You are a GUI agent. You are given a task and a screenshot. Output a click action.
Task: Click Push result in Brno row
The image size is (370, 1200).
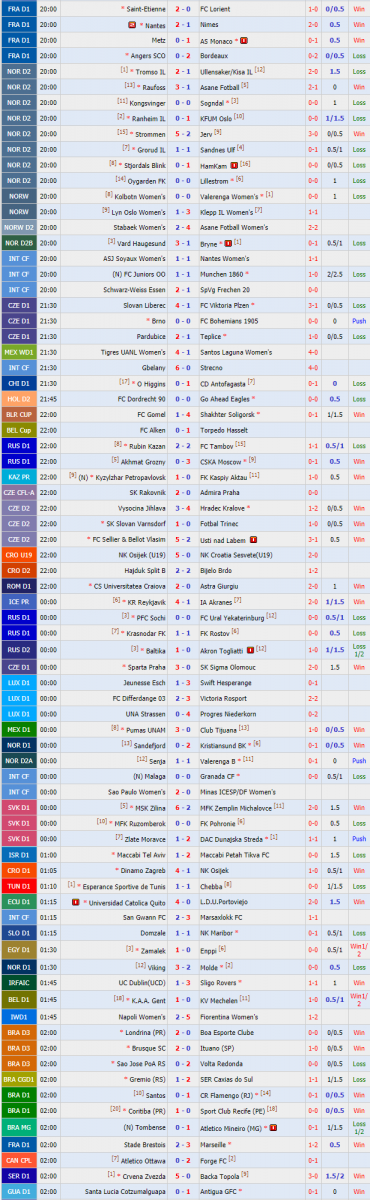359,320
